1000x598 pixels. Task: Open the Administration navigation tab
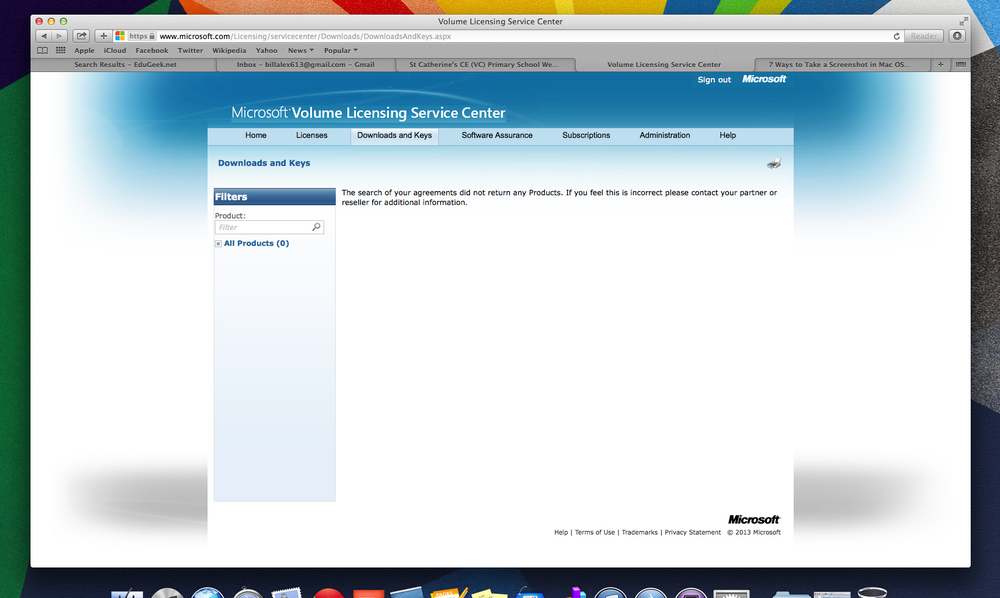tap(665, 136)
